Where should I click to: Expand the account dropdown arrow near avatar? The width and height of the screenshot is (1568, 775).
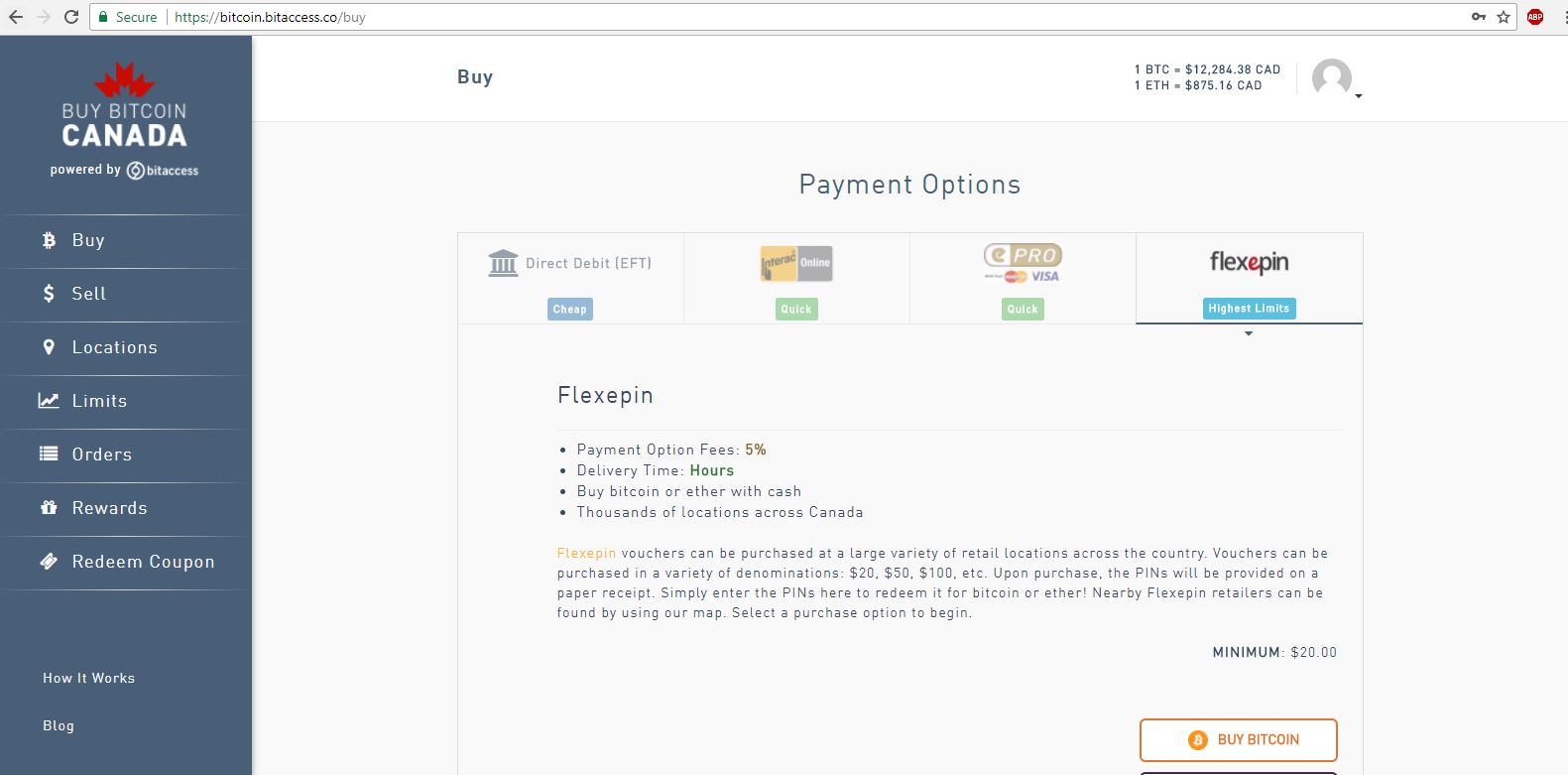1359,96
